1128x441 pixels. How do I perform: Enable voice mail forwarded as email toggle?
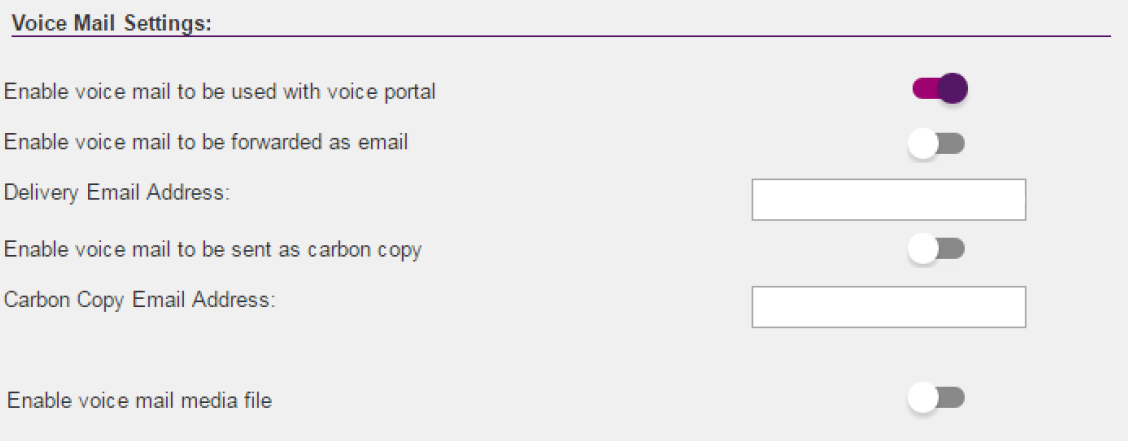click(936, 144)
